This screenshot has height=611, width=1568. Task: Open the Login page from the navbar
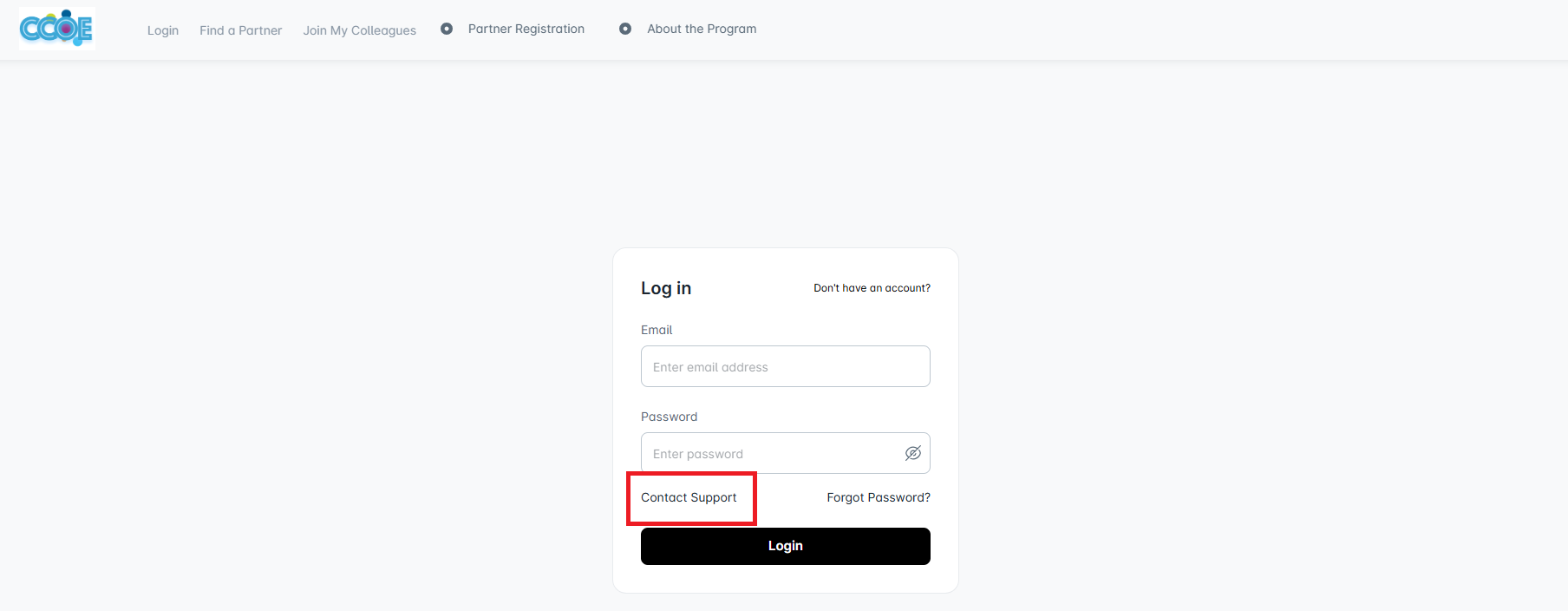pos(163,30)
